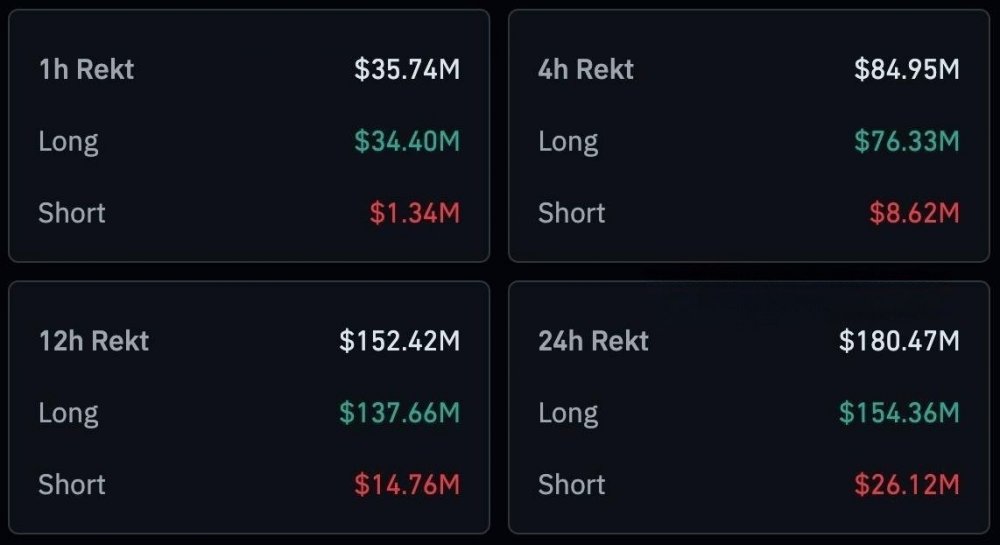Open the 4h Rekt card title
1000x545 pixels.
[x=586, y=69]
